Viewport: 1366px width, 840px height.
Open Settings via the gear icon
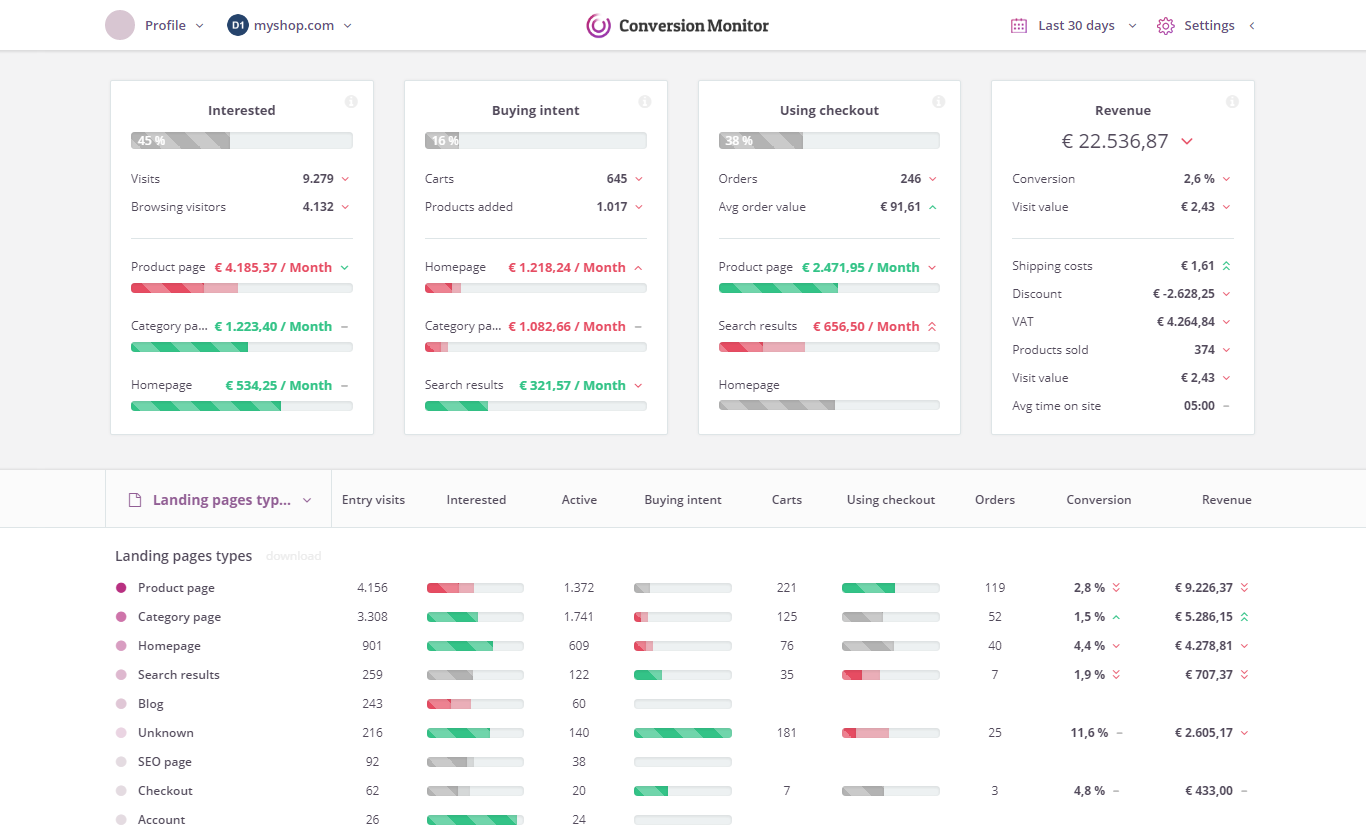click(x=1165, y=26)
